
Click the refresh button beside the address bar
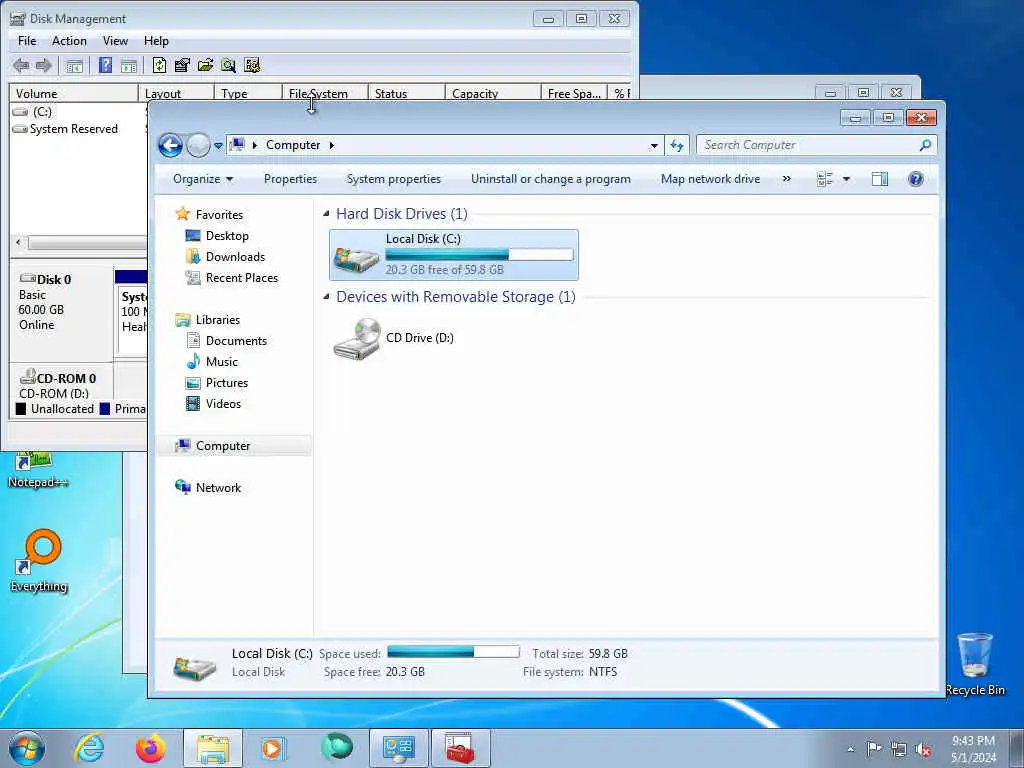coord(677,145)
